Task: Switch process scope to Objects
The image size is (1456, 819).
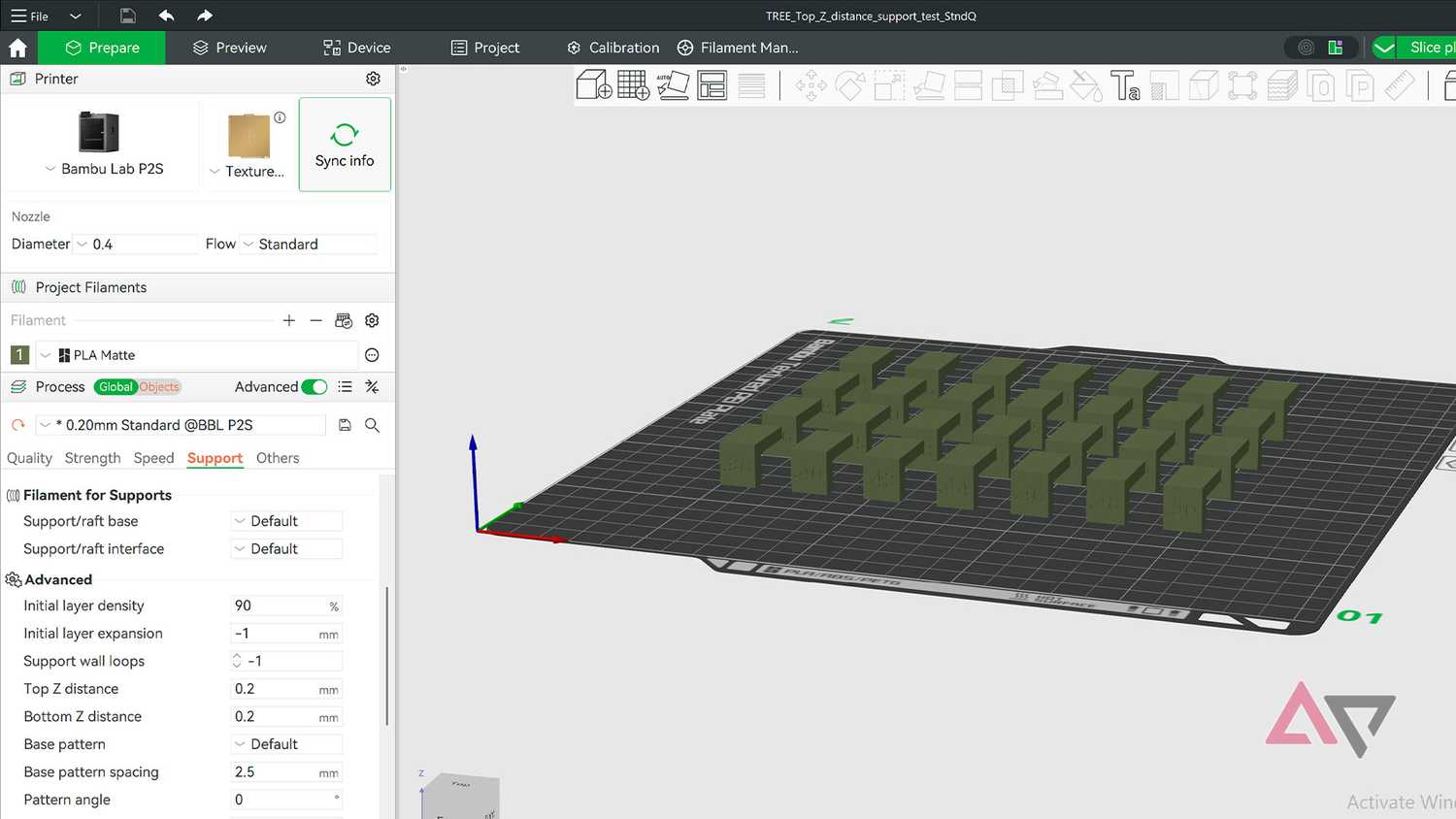Action: point(159,386)
